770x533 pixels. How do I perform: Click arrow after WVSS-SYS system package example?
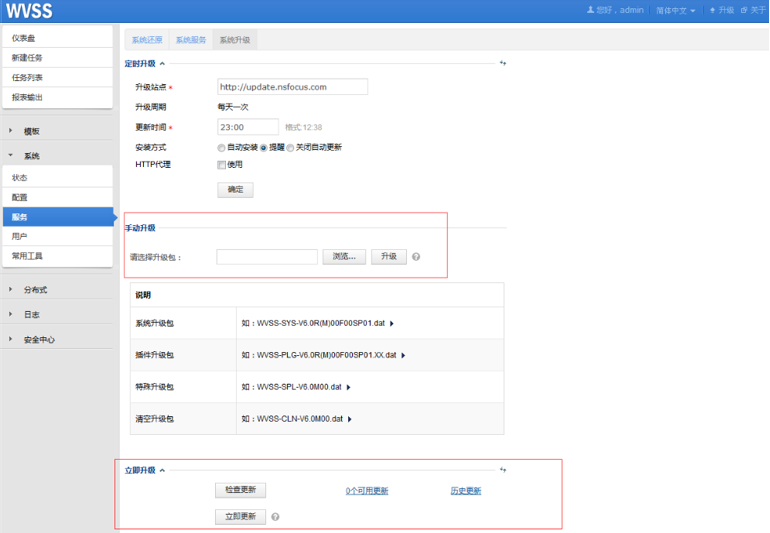[392, 323]
